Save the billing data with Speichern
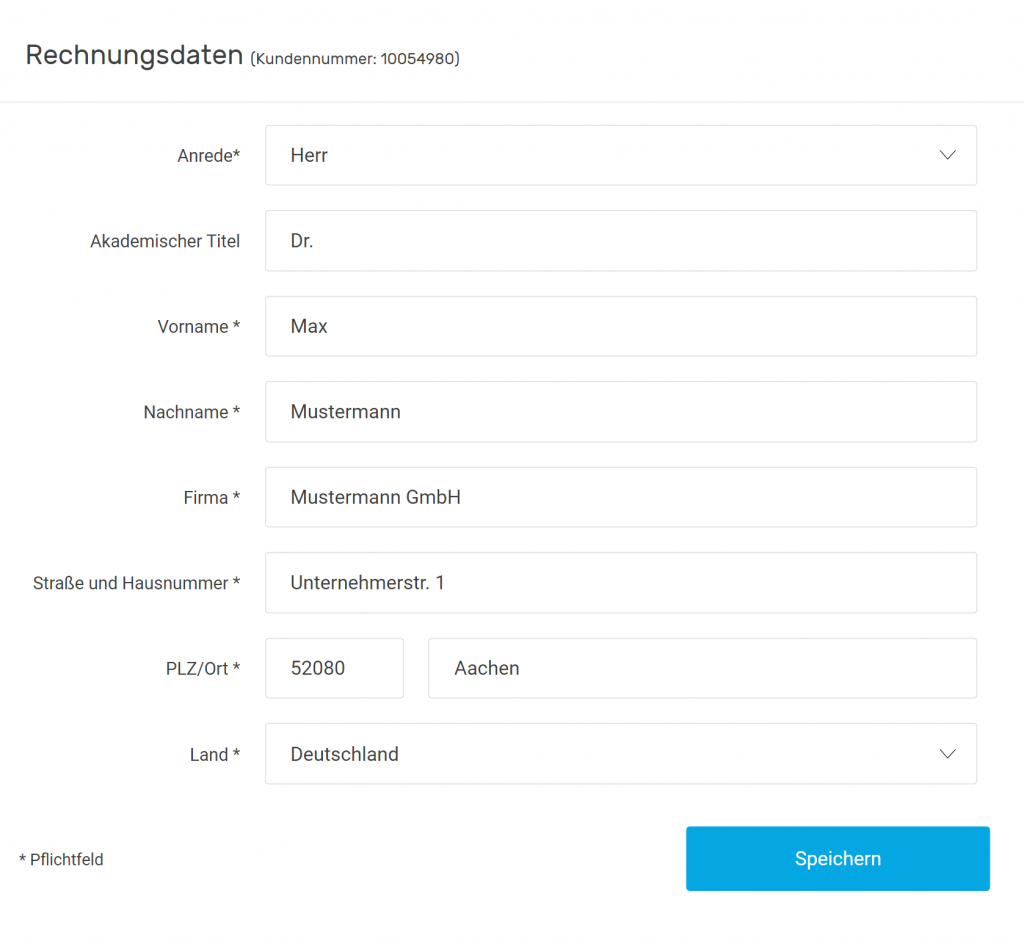 click(838, 859)
